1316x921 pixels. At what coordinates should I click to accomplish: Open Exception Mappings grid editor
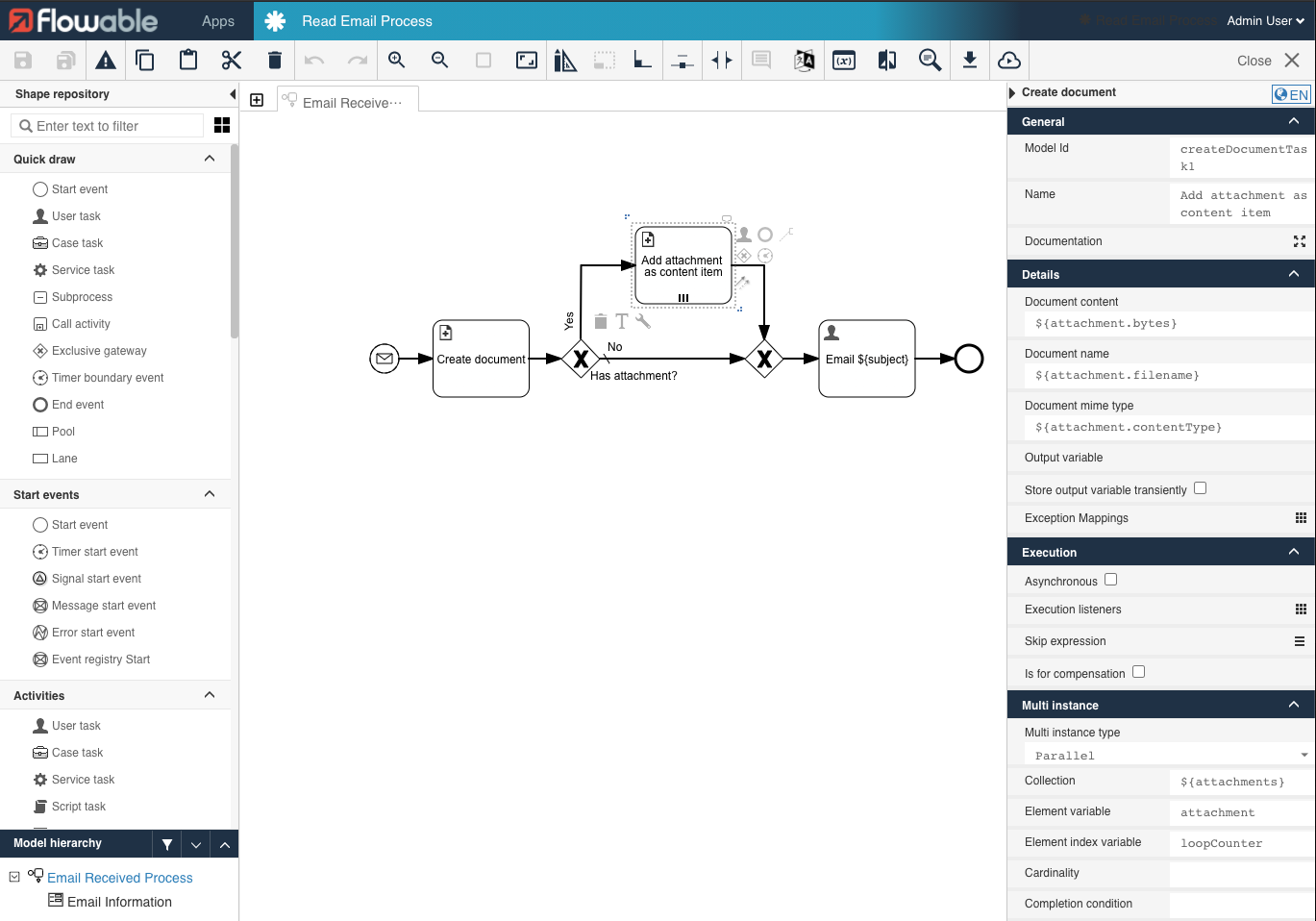click(x=1301, y=518)
